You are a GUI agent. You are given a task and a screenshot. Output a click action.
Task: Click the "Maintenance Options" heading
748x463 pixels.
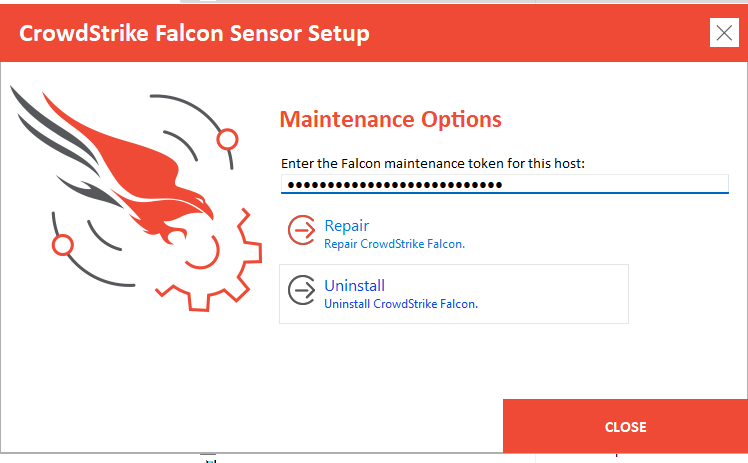[390, 119]
